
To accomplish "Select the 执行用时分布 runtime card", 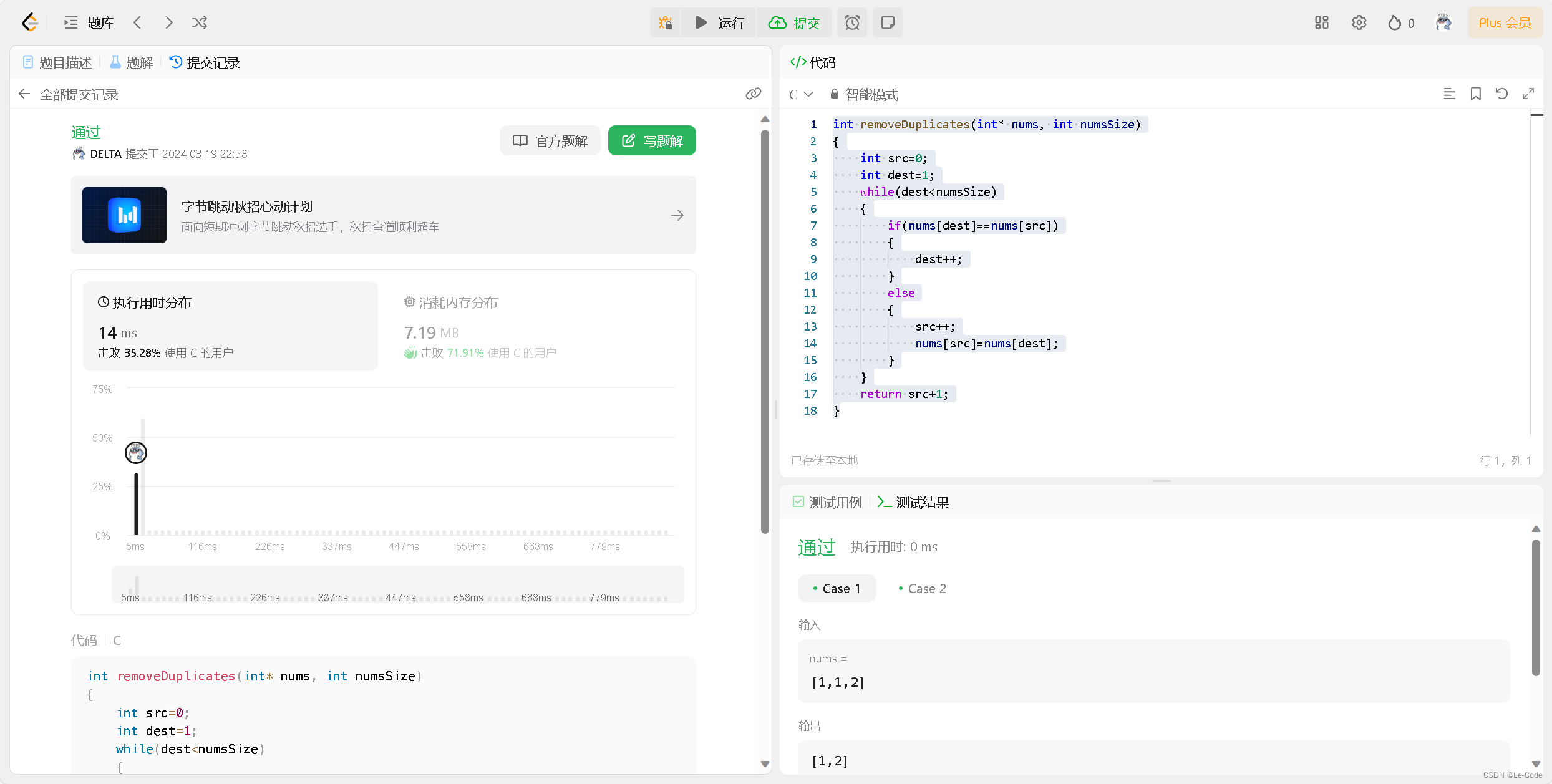I will 230,326.
